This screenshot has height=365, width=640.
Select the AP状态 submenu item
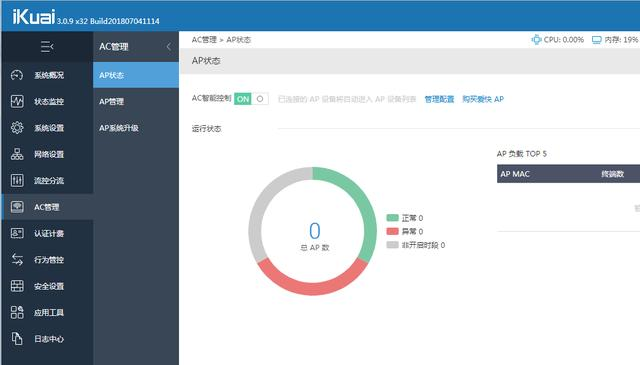(136, 75)
